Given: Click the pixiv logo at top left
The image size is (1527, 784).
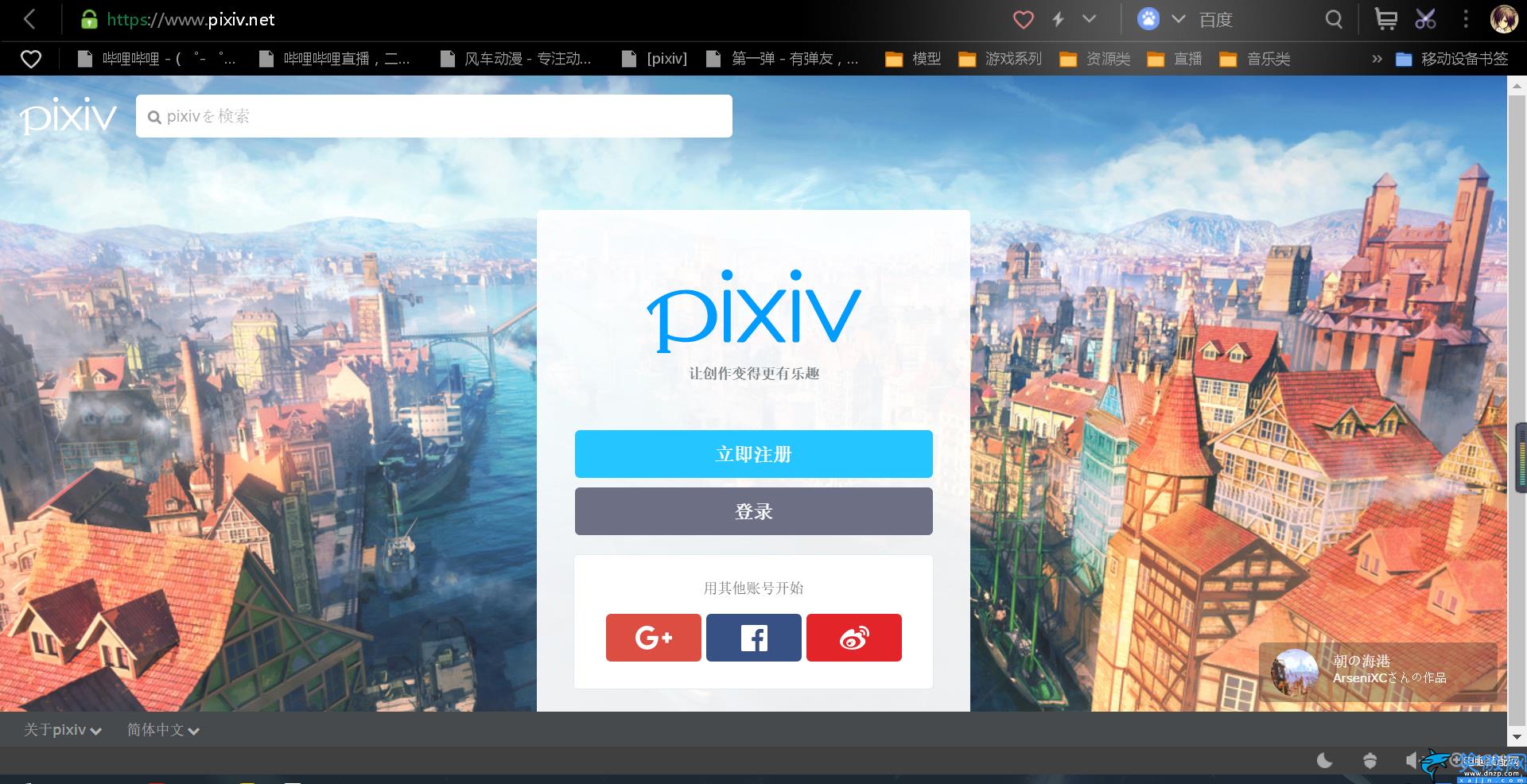Looking at the screenshot, I should (x=68, y=118).
